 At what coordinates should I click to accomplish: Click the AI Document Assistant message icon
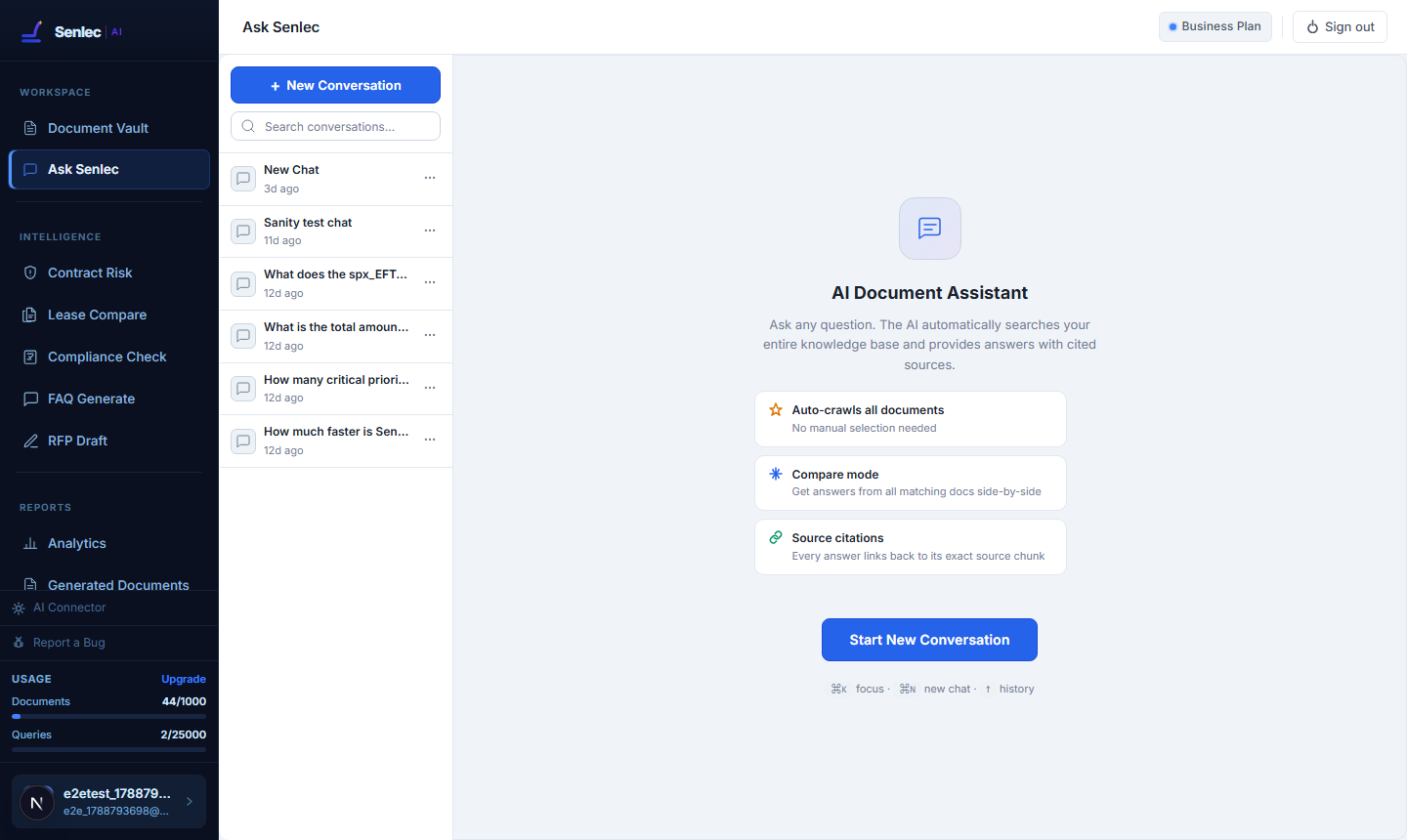click(x=930, y=229)
